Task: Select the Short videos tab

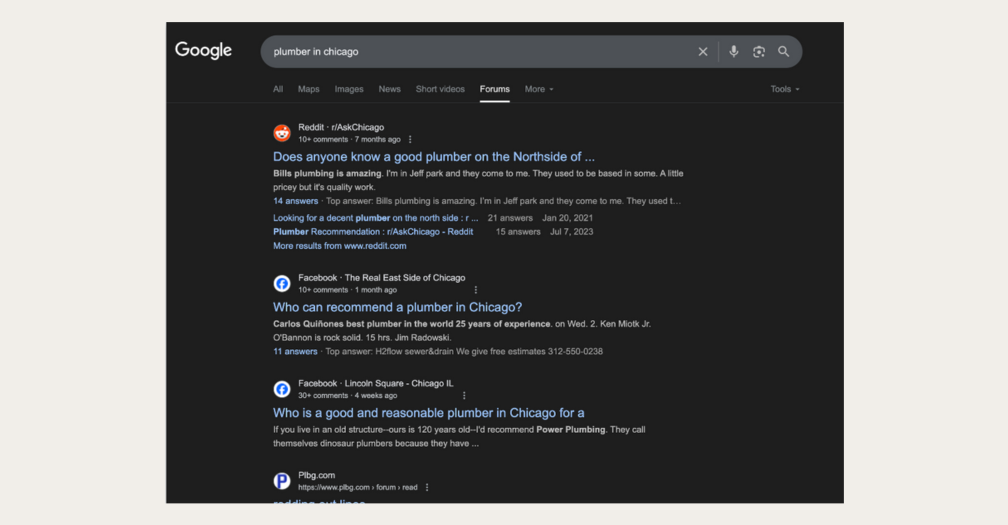Action: (x=440, y=89)
